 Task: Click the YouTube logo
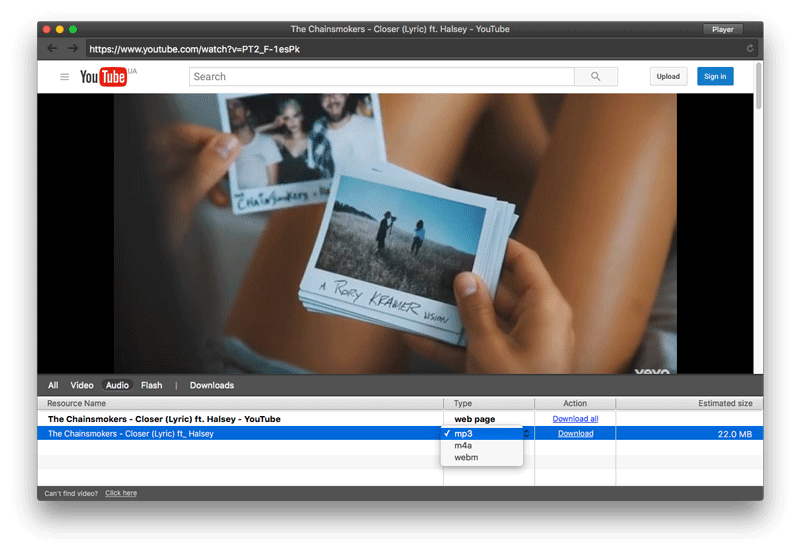coord(104,77)
